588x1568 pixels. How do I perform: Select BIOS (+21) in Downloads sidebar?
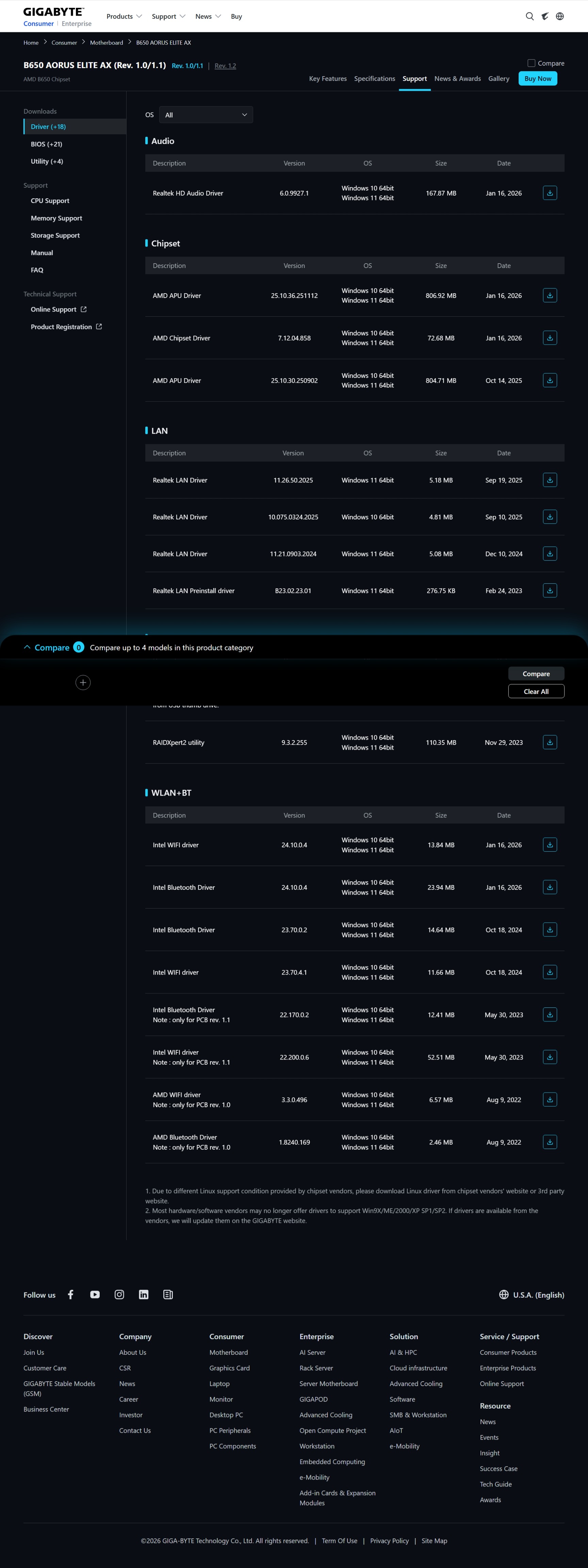coord(46,144)
